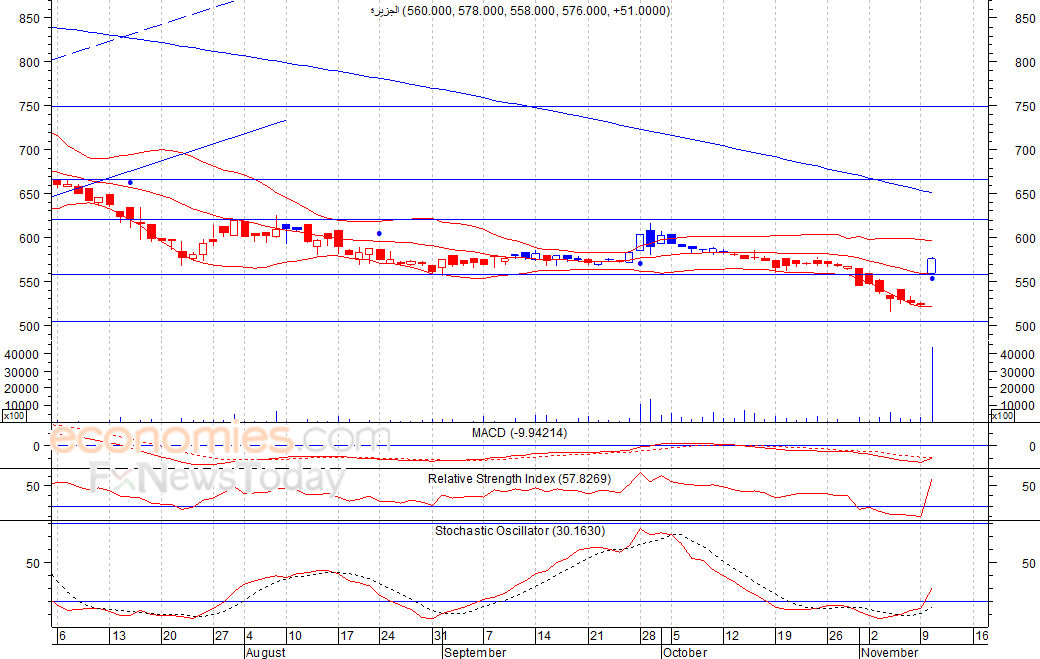Image resolution: width=1040 pixels, height=659 pixels.
Task: Click the 700 label on right price axis
Action: click(1025, 150)
